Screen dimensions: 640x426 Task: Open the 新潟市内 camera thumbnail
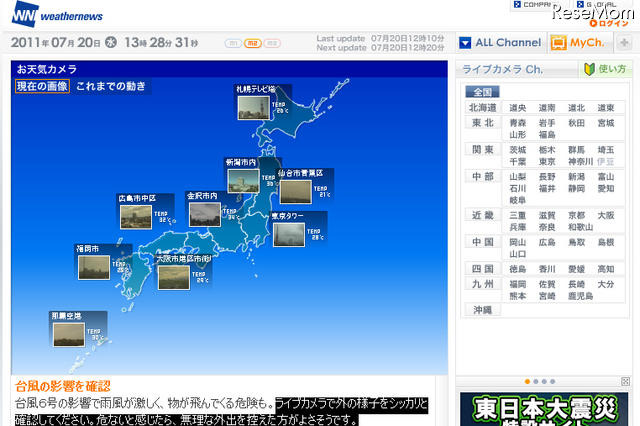click(244, 180)
